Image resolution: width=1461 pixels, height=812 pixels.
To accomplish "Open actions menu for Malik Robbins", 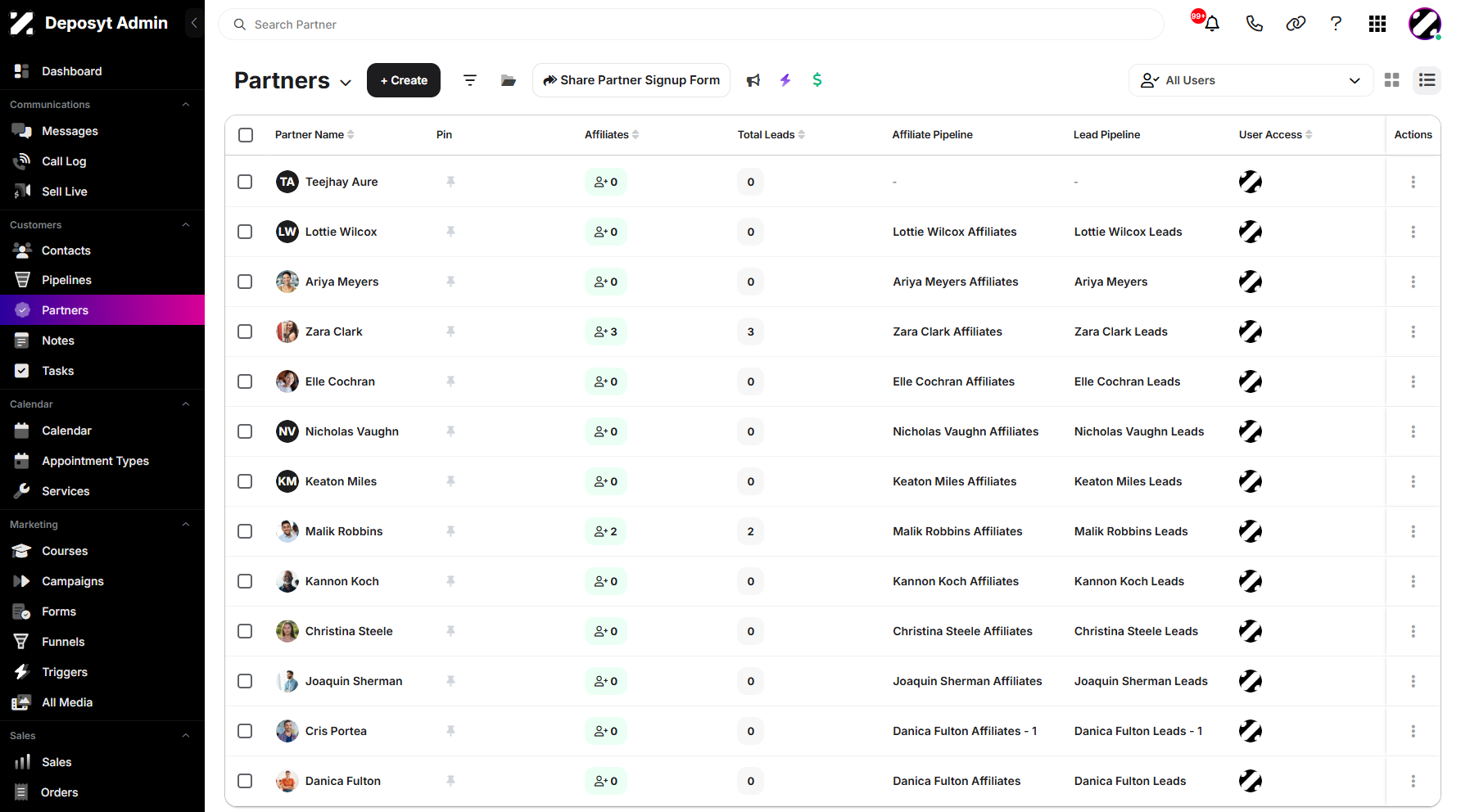I will coord(1413,531).
